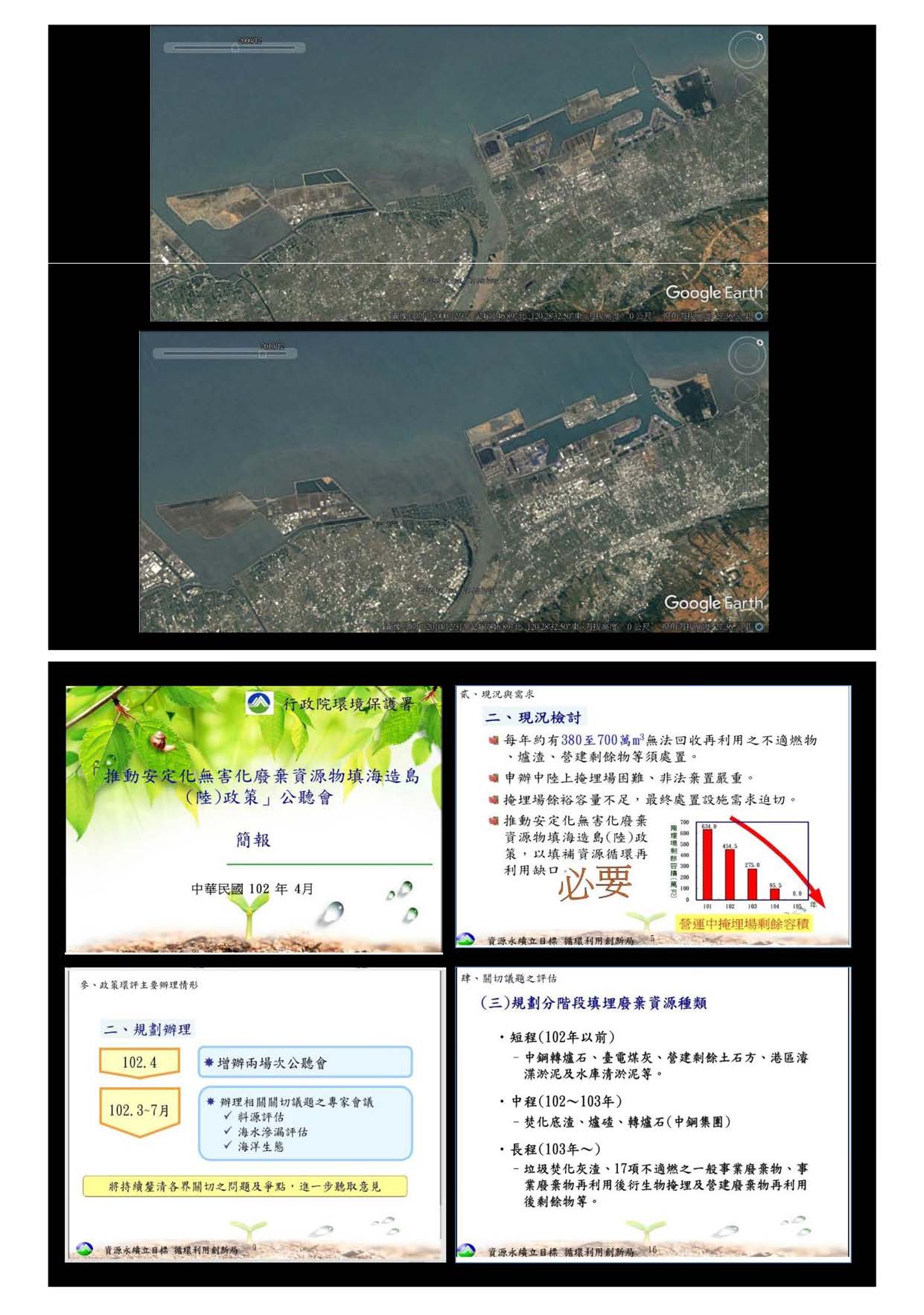924x1315 pixels.
Task: Click the historical imagery slider labeled 2000/12
Action: click(235, 48)
